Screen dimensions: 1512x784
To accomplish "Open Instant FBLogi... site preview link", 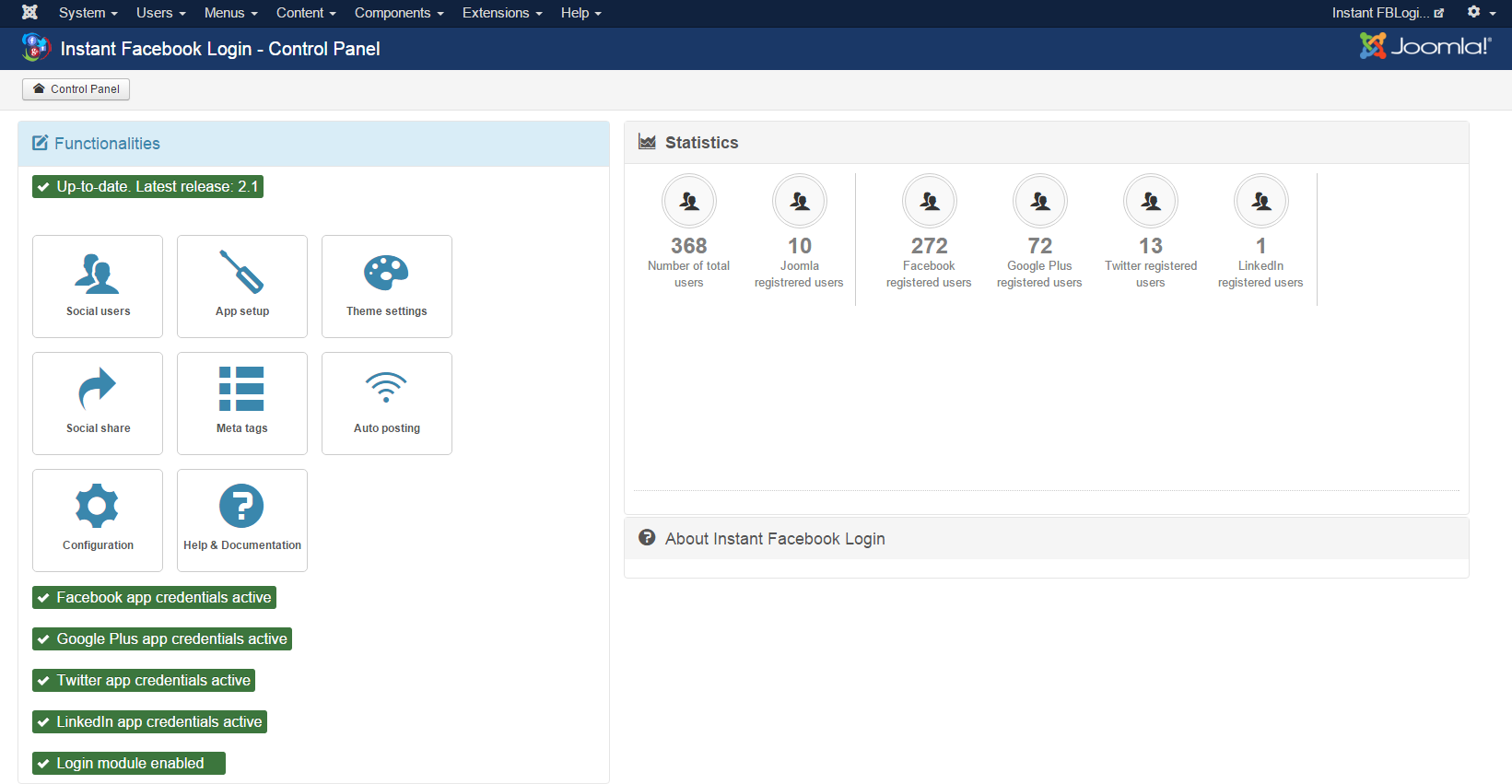I will [x=1388, y=13].
